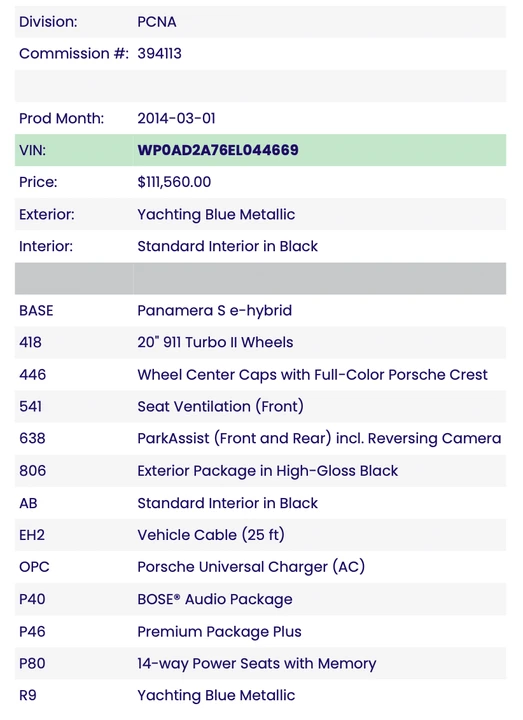This screenshot has height=720, width=523.
Task: Select the Premium Package Plus row
Action: pos(260,631)
